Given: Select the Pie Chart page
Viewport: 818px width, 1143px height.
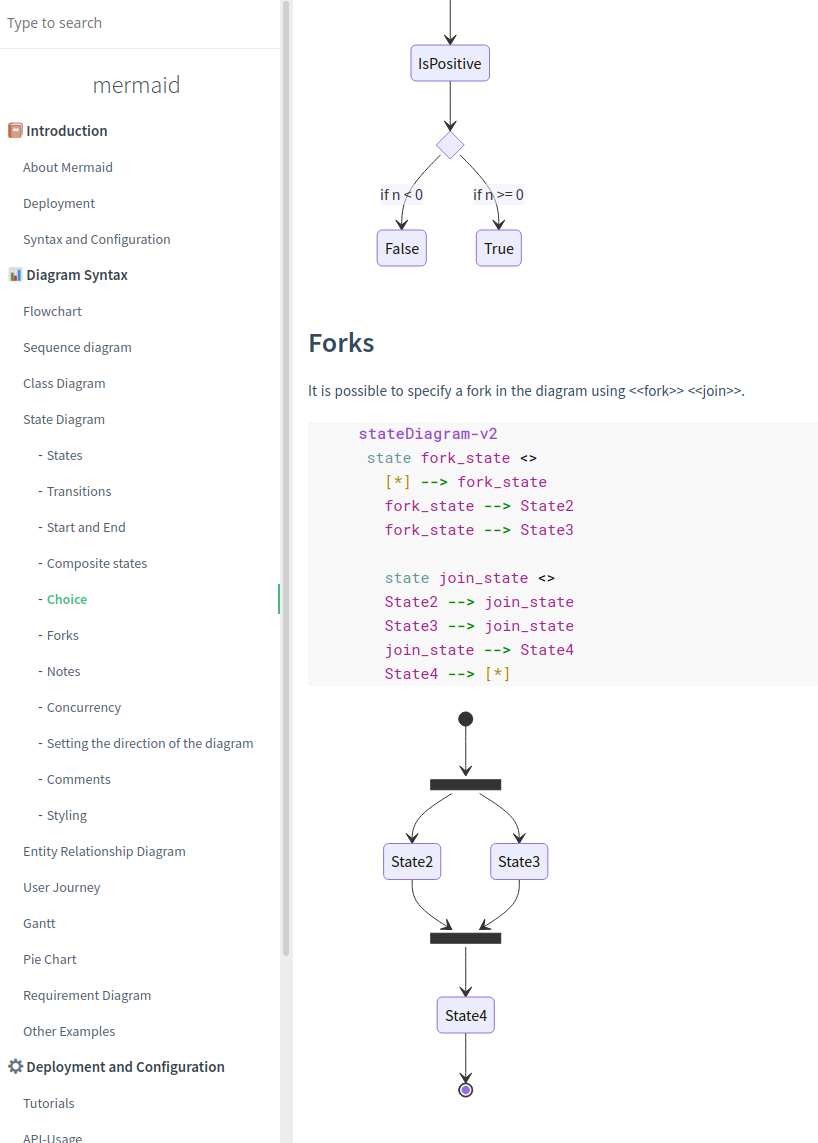Looking at the screenshot, I should (49, 959).
